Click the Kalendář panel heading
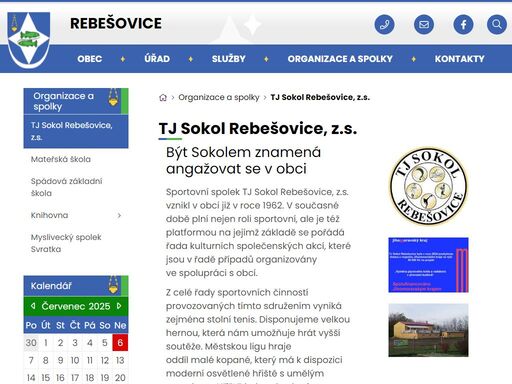Image resolution: width=512 pixels, height=384 pixels. click(76, 286)
